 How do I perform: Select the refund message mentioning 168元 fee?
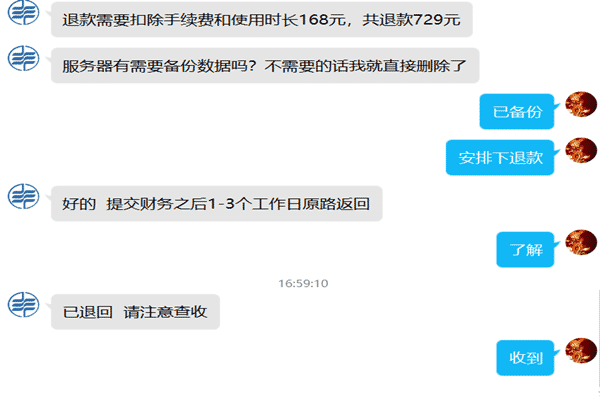pos(262,20)
